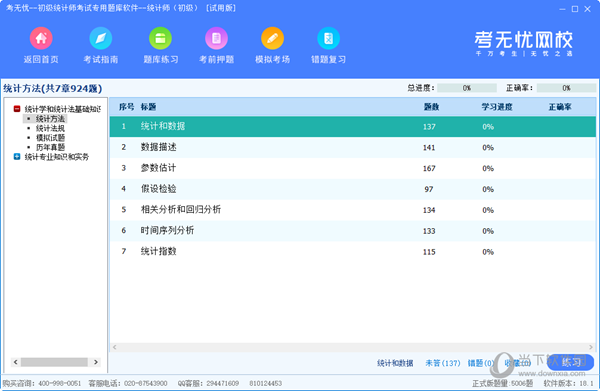Screen dimensions: 600x391
Task: Click left arrow of chapter list scrollbar
Action: tap(114, 347)
